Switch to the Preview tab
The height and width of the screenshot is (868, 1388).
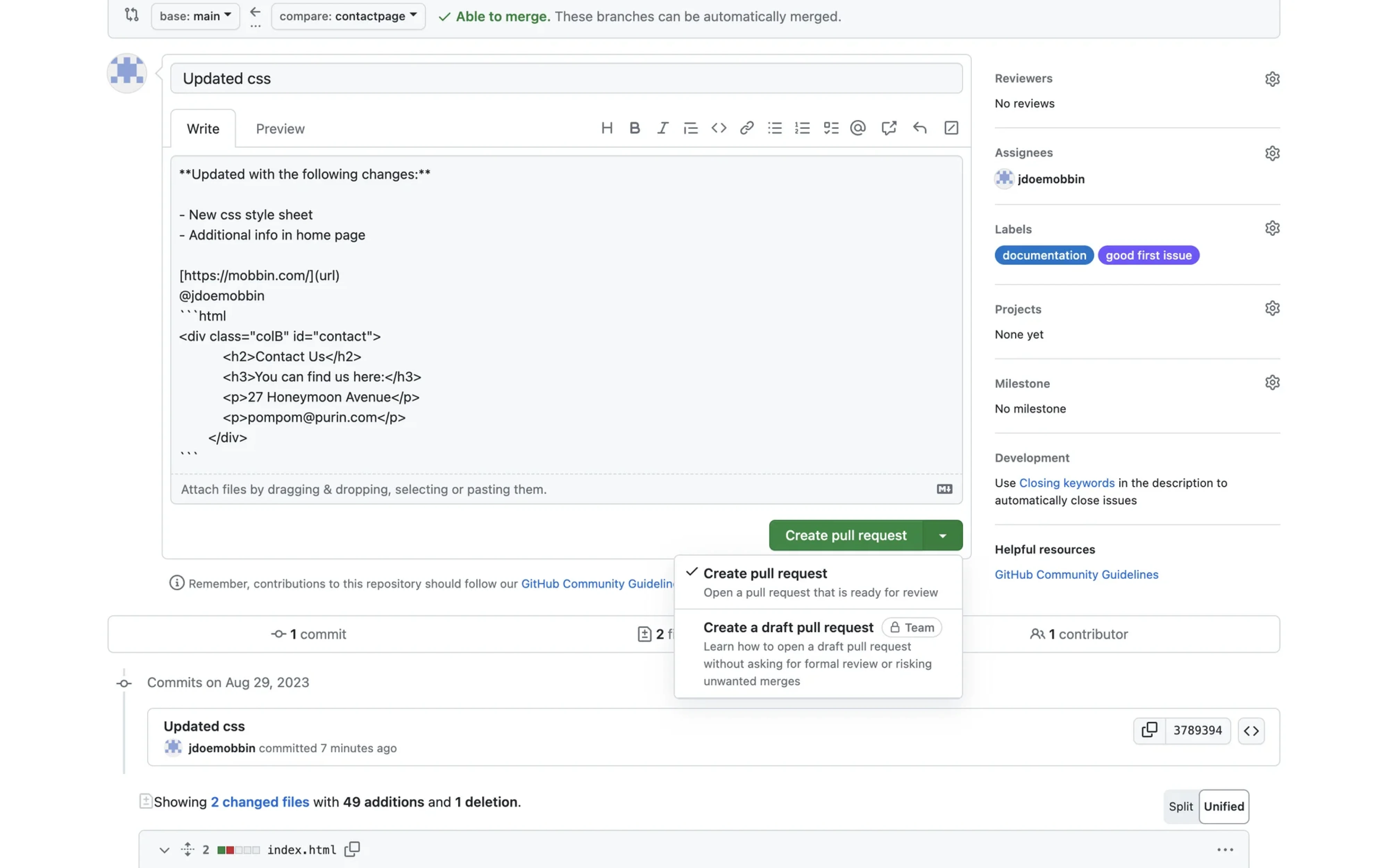[280, 128]
